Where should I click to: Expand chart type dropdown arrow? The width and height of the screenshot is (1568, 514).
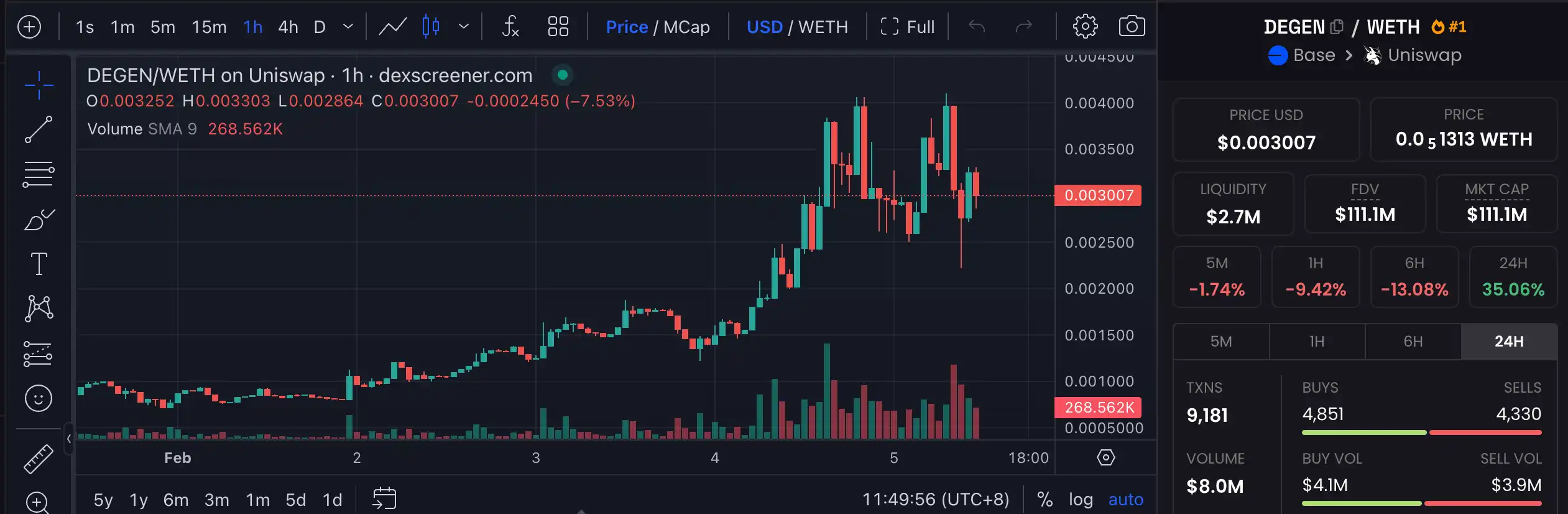[463, 27]
